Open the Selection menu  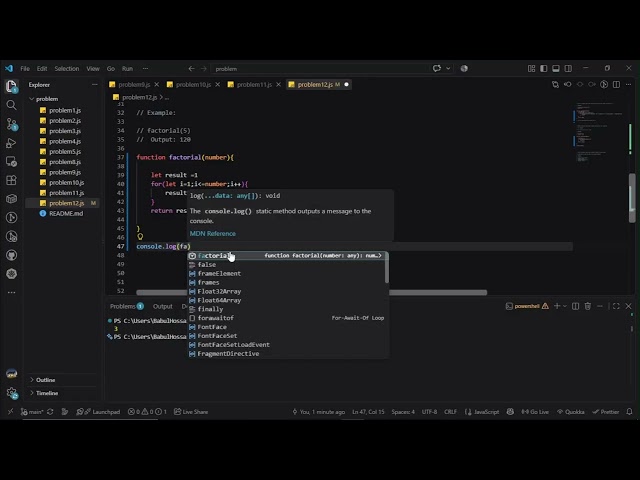(67, 69)
